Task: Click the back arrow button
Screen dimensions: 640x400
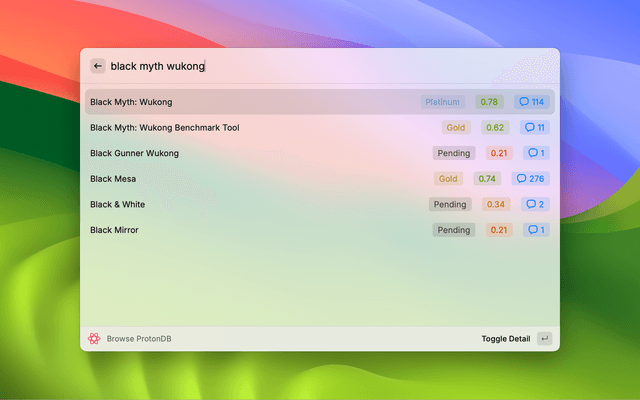Action: click(98, 66)
